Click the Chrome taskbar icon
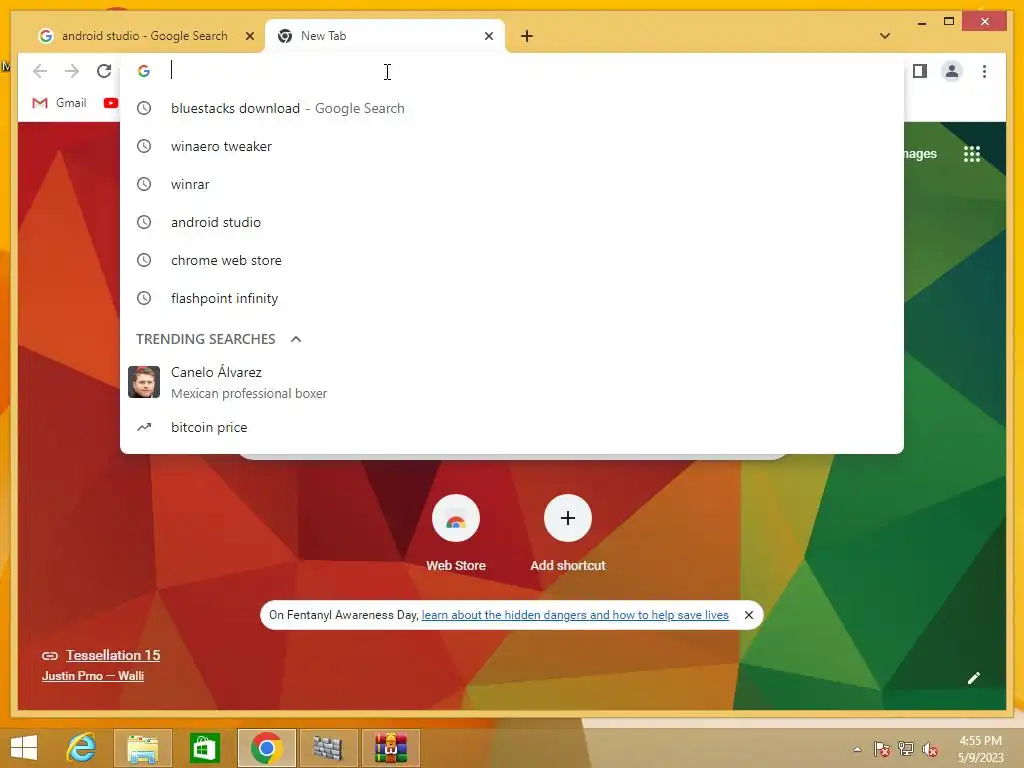Viewport: 1024px width, 768px height. pyautogui.click(x=266, y=748)
